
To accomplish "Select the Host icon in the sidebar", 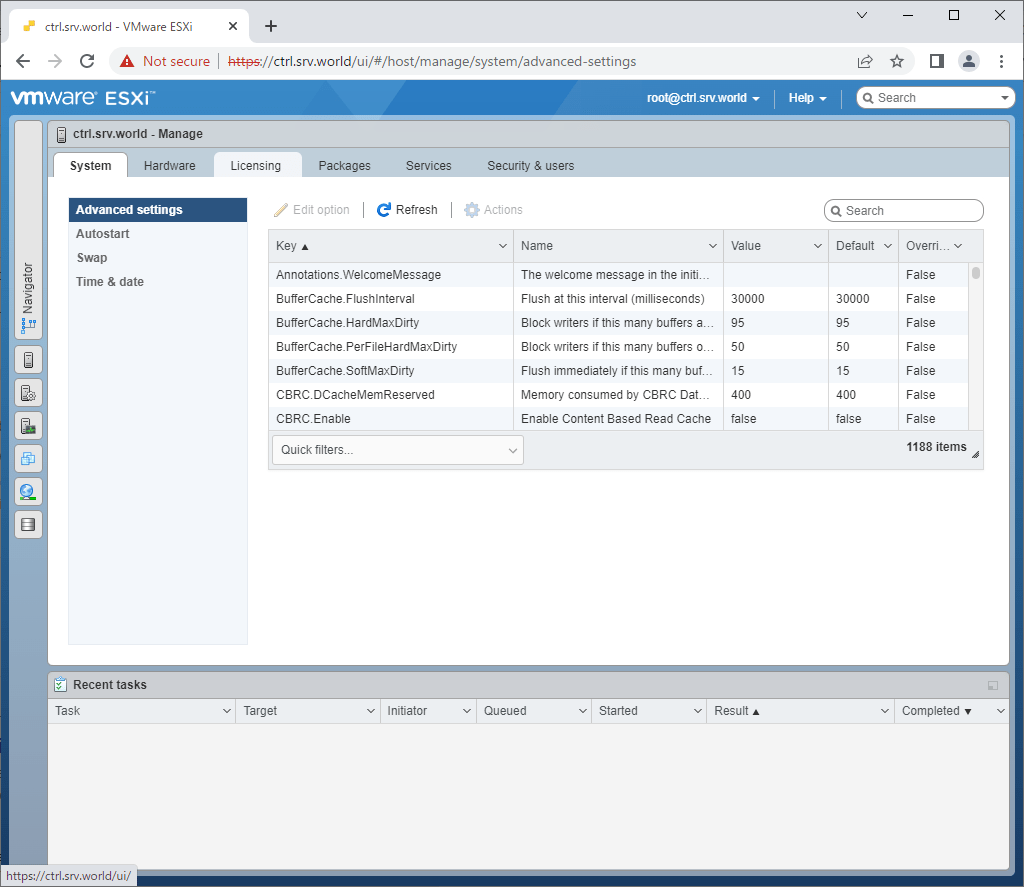I will pos(28,359).
